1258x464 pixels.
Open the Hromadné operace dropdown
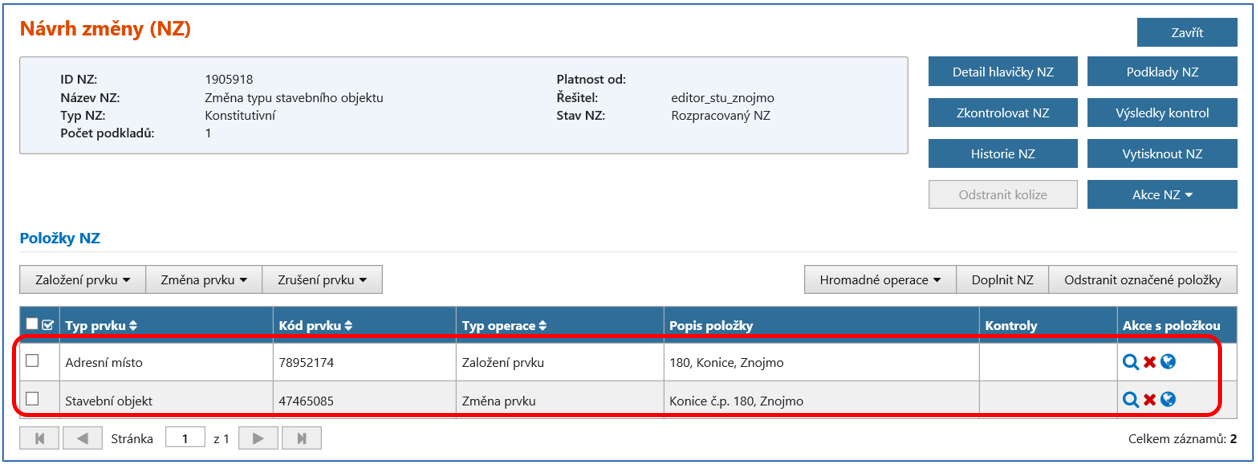click(x=880, y=280)
